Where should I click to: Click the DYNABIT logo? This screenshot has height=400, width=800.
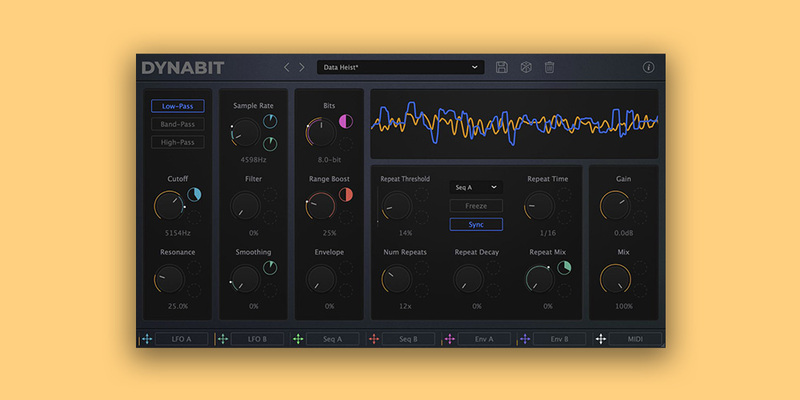pos(183,68)
